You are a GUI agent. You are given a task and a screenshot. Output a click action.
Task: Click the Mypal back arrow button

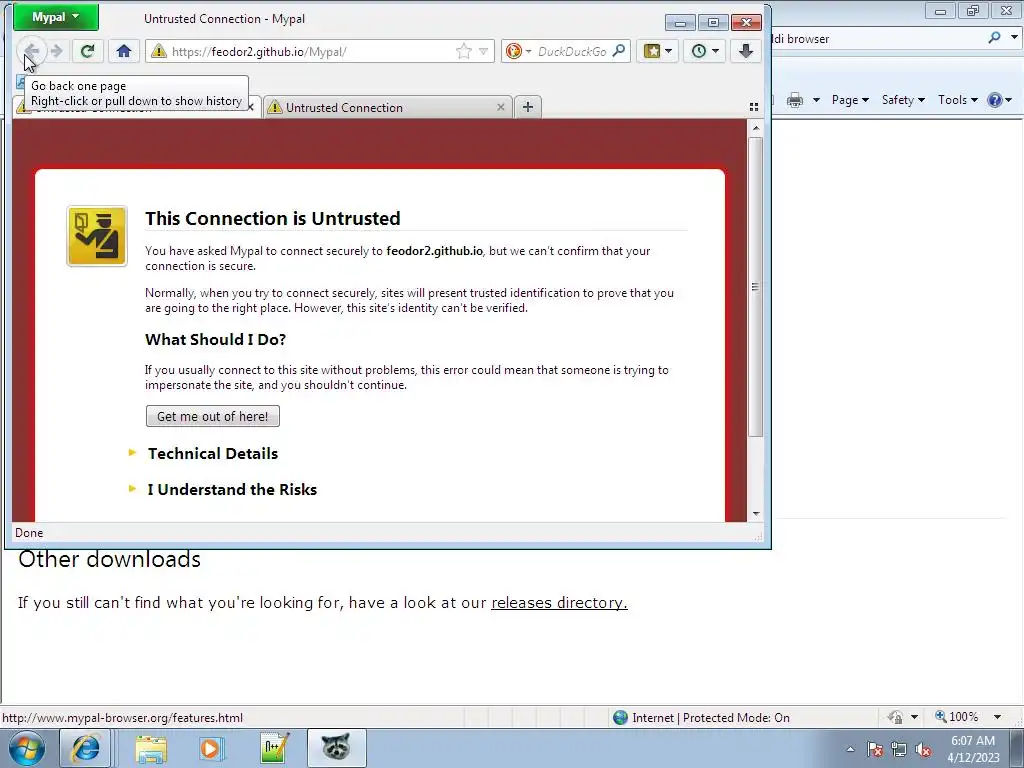coord(31,51)
